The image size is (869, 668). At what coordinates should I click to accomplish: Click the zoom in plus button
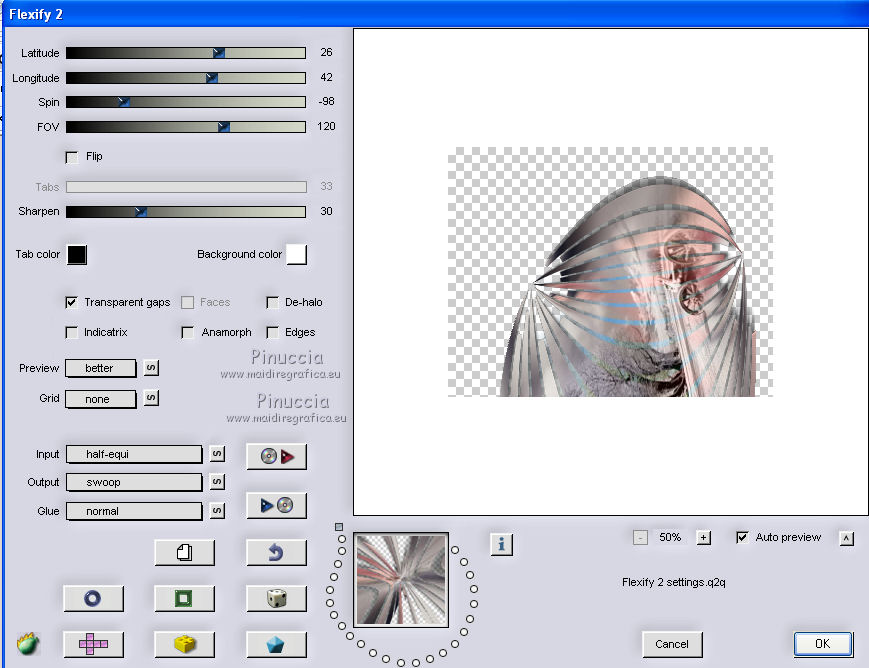(x=704, y=538)
